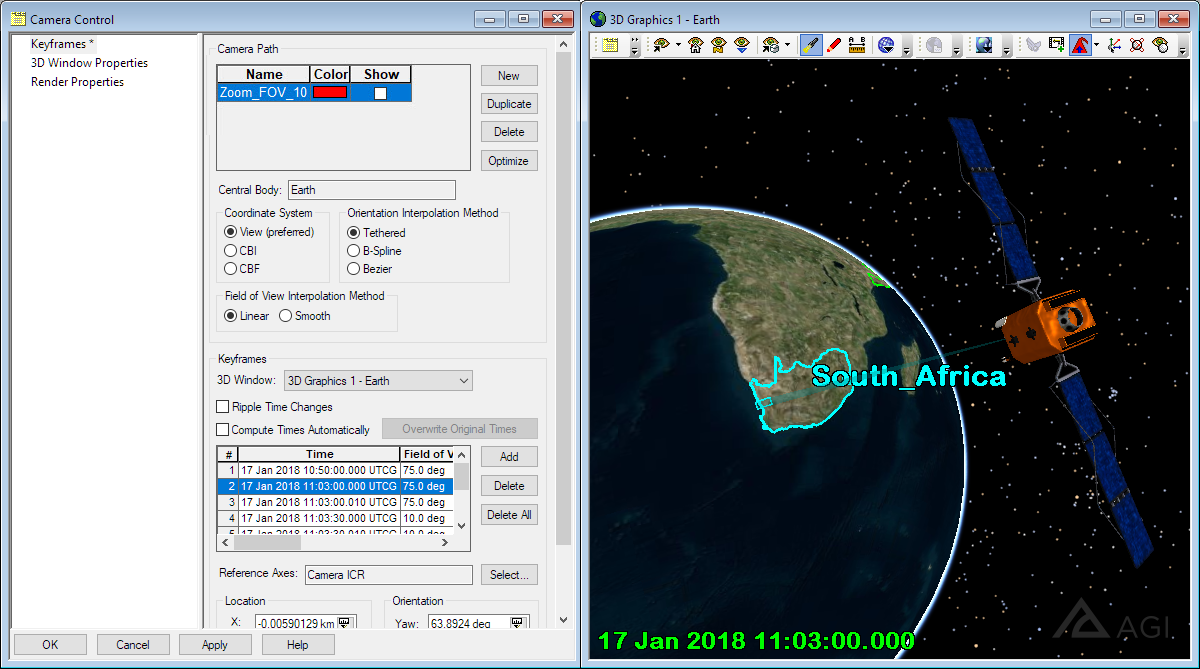Expand toolbar overflow after properties icon

point(634,47)
